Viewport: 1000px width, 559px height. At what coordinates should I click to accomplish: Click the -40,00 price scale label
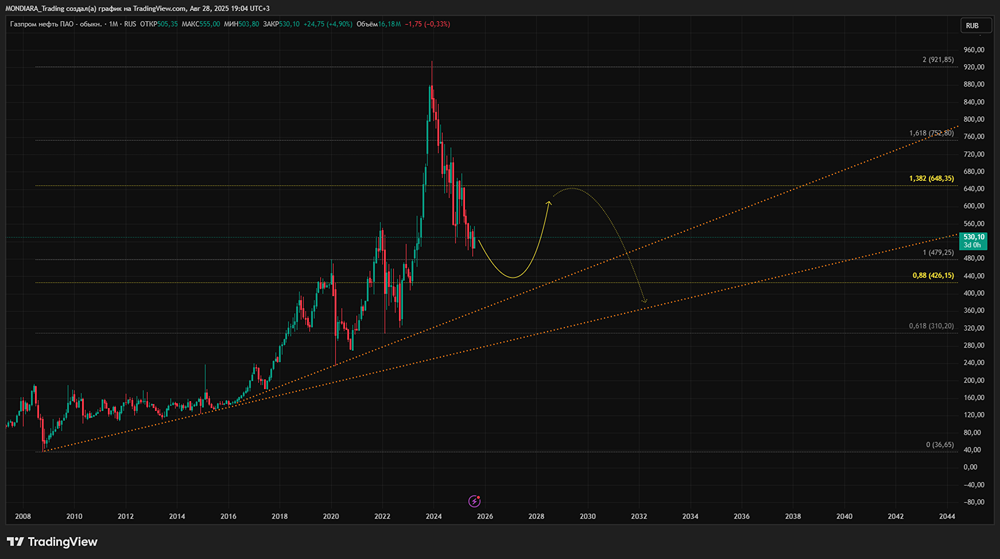(x=974, y=484)
